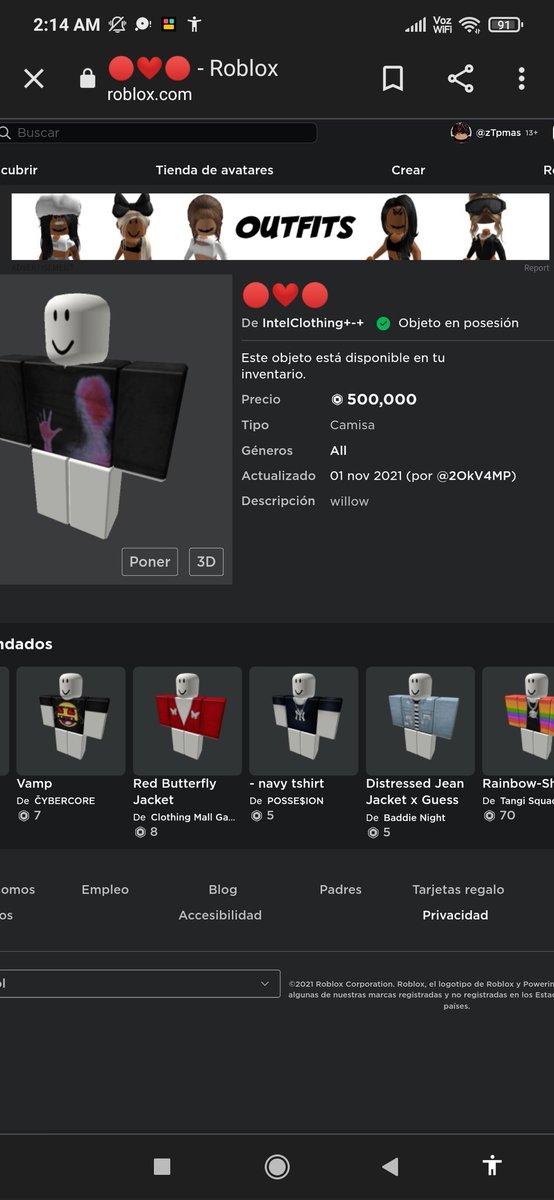This screenshot has height=1200, width=554.
Task: Click the Buscar search field
Action: [158, 133]
